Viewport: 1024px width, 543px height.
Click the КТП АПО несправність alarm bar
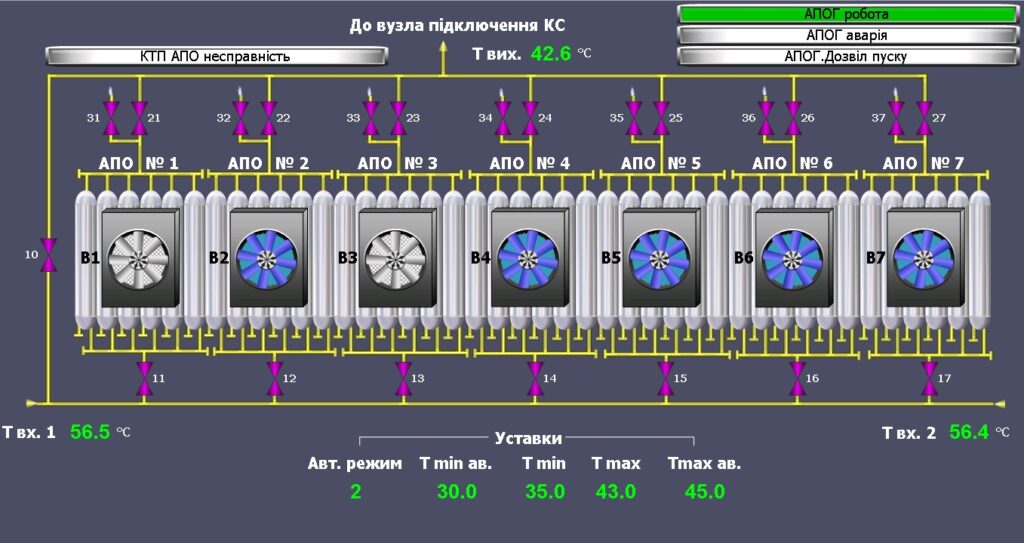click(x=215, y=56)
